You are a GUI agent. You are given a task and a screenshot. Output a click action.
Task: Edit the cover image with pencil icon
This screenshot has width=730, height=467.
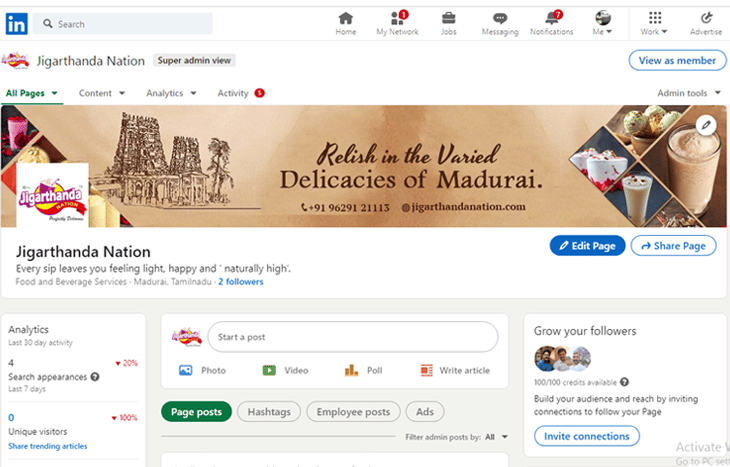pos(706,125)
